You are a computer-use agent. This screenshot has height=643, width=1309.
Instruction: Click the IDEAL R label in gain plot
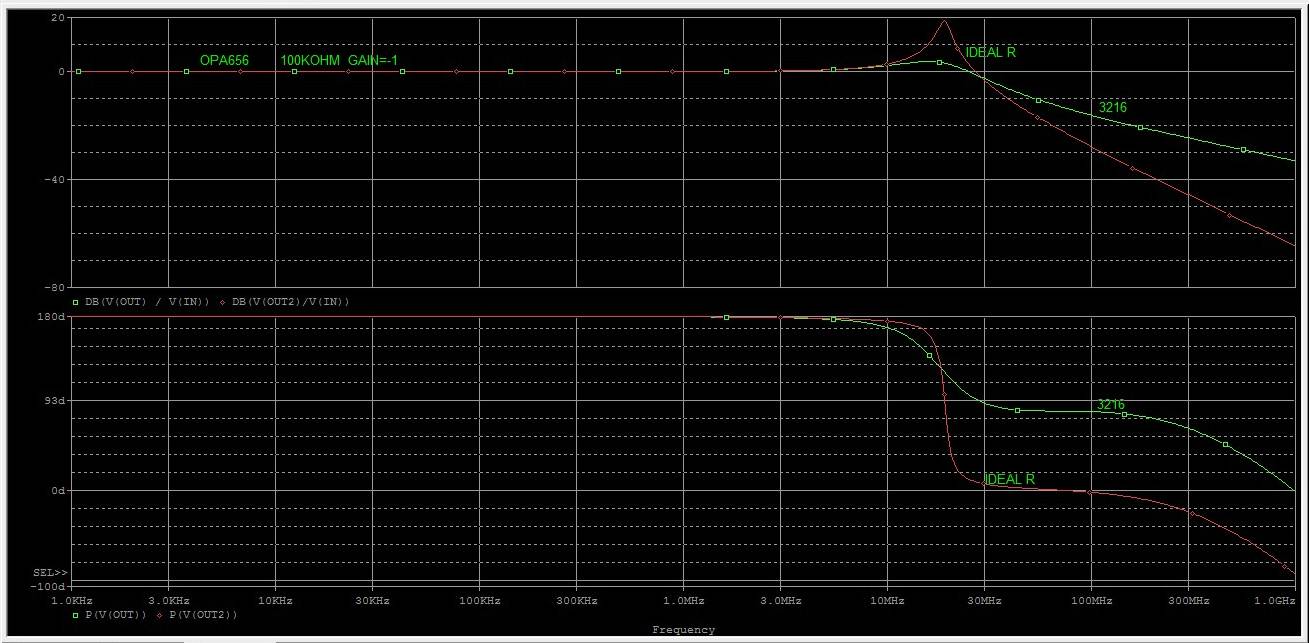coord(990,52)
